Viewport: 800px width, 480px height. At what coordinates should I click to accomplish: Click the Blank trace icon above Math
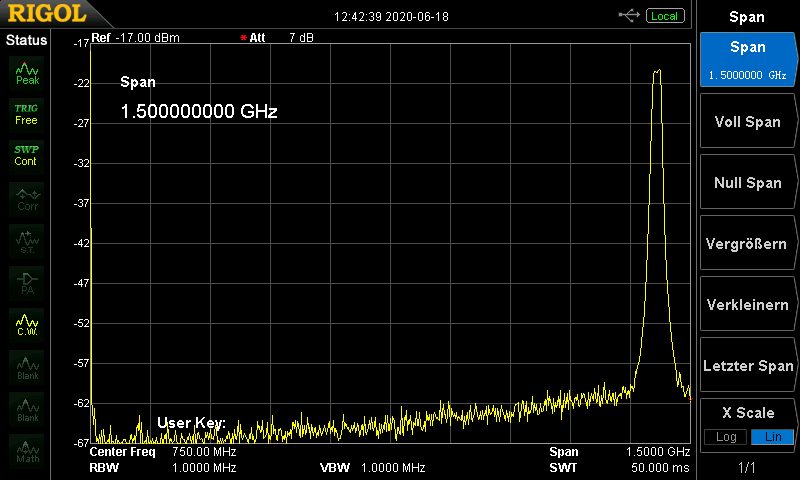coord(27,409)
